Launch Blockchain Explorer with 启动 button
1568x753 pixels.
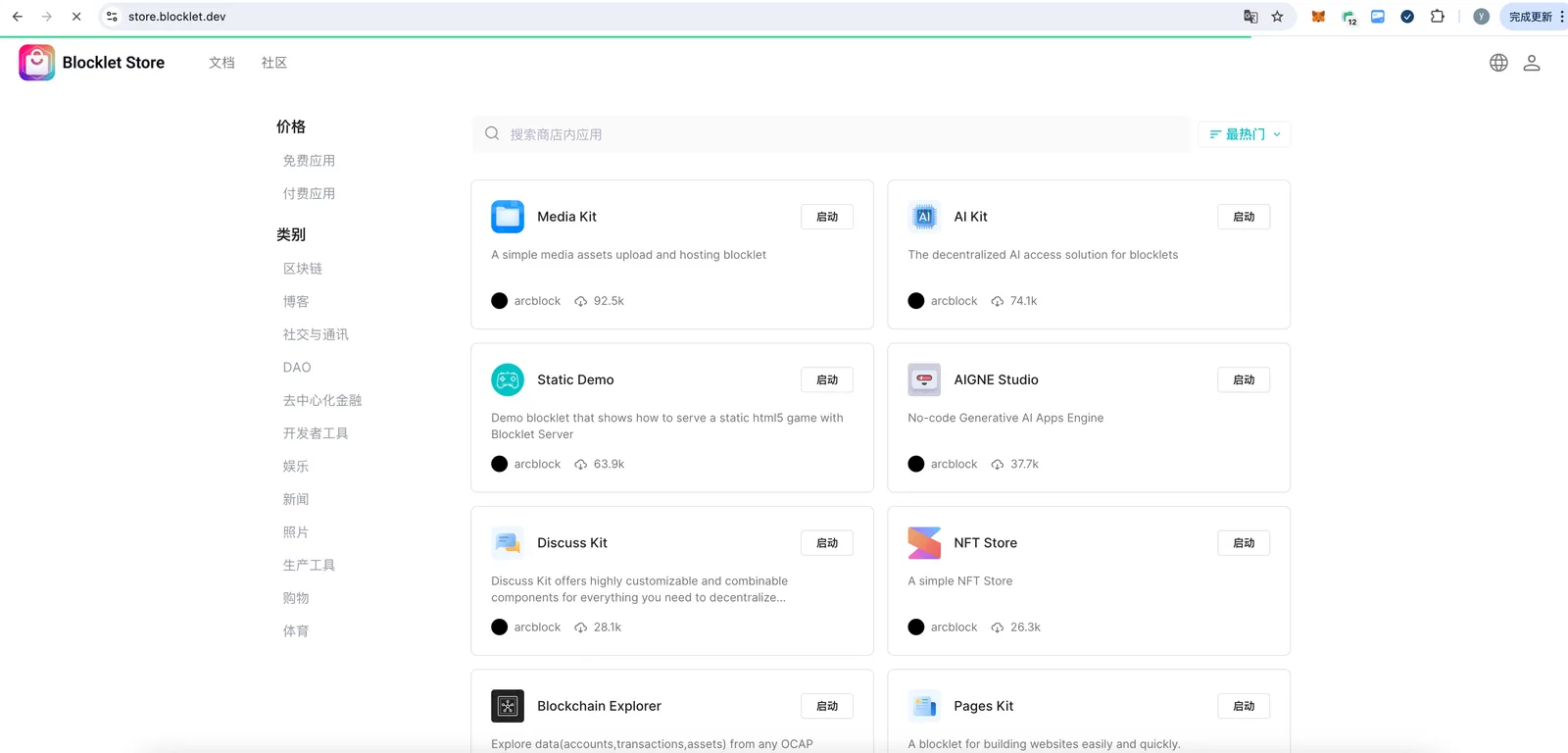tap(827, 706)
